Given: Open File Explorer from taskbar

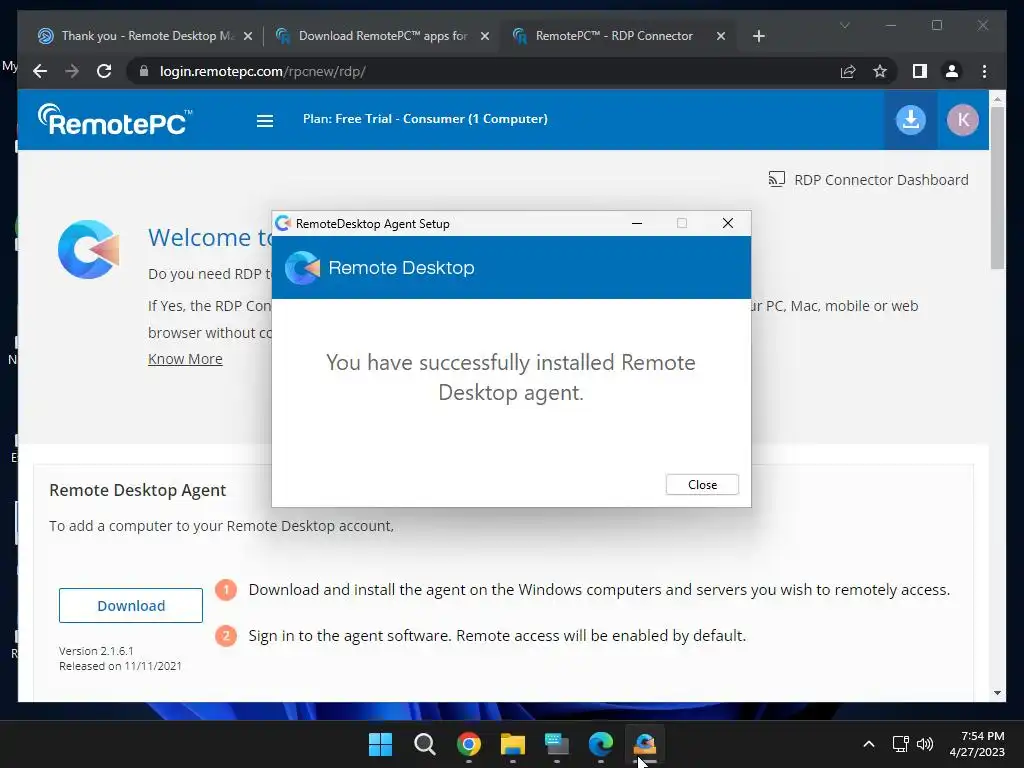Looking at the screenshot, I should [x=513, y=743].
